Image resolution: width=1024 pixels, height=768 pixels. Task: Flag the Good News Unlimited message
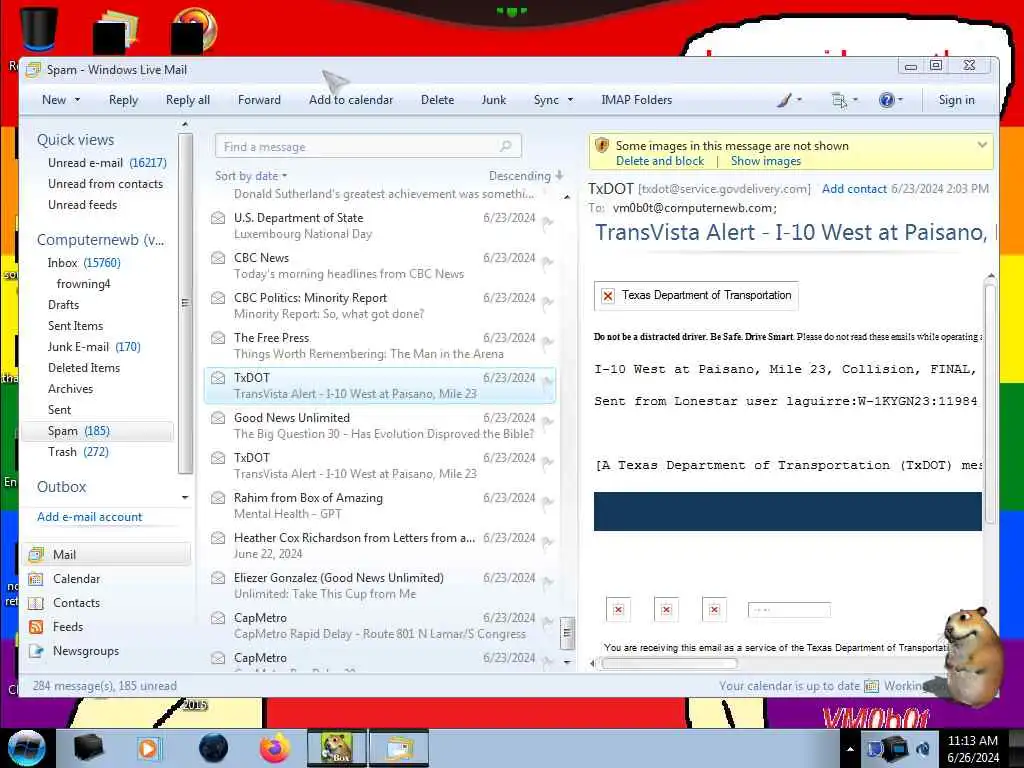[x=548, y=423]
